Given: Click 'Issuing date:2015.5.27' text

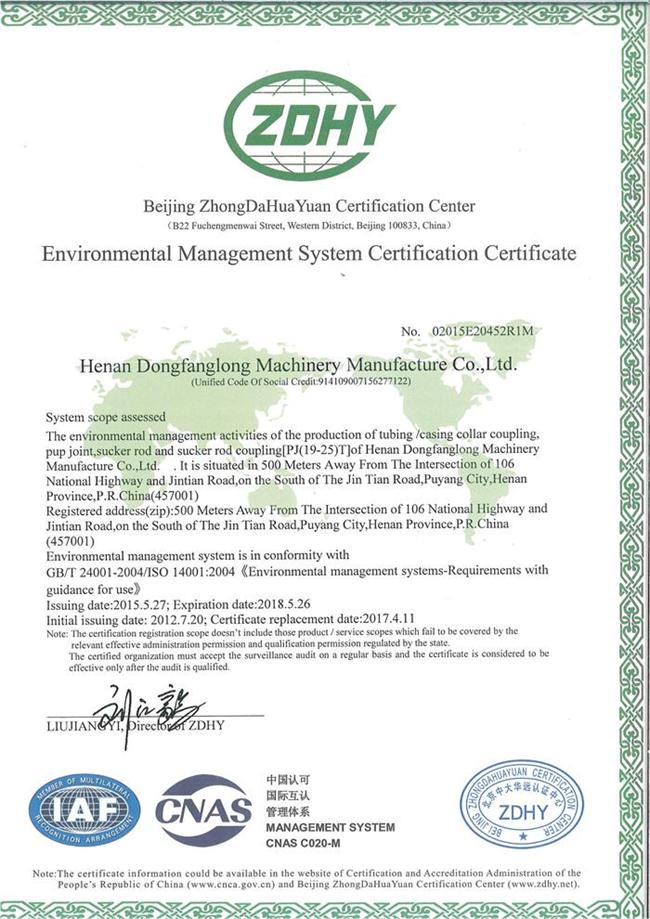Looking at the screenshot, I should click(107, 605).
